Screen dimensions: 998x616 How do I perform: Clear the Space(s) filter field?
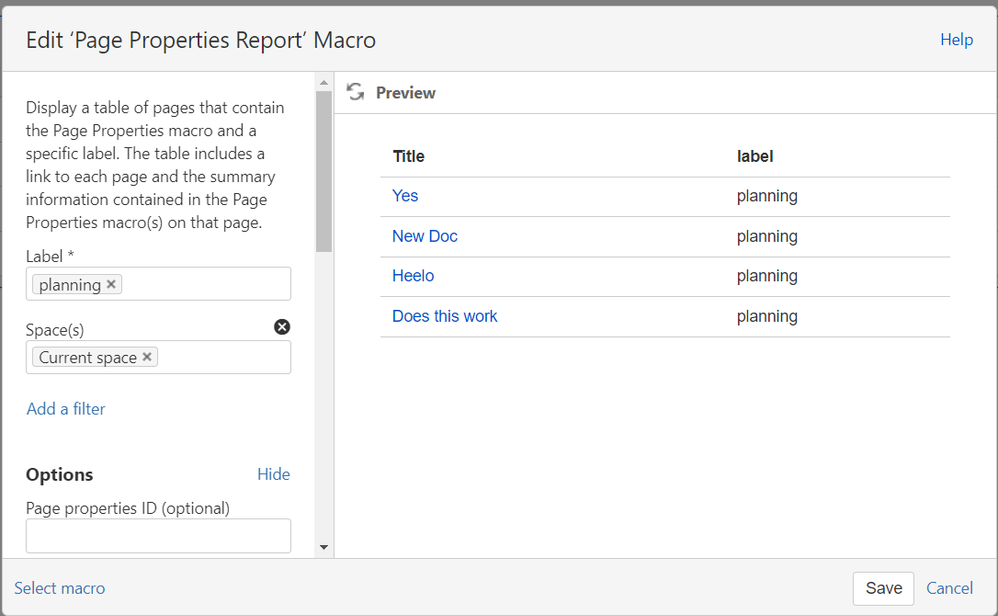point(282,327)
